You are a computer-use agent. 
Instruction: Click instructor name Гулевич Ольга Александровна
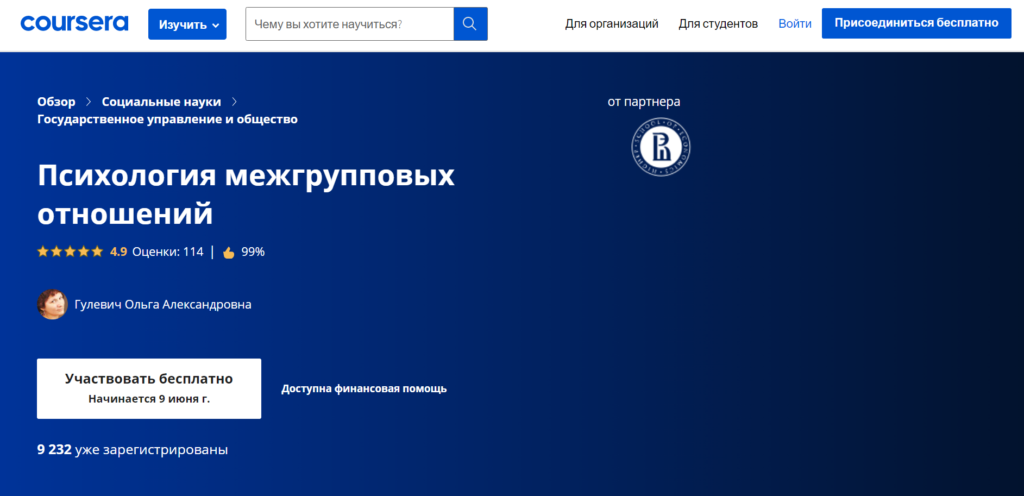click(163, 305)
